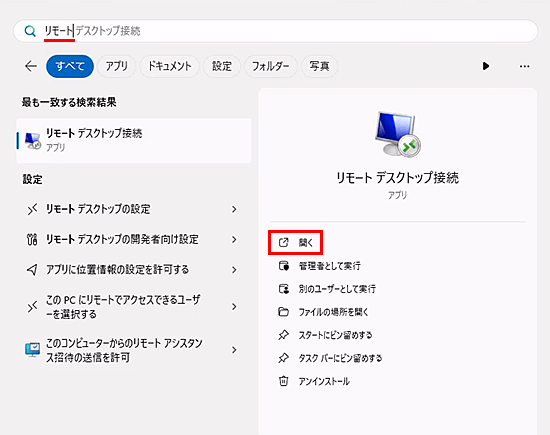
Task: Click developer tools icon beside 開発者向け設定
Action: click(x=32, y=240)
